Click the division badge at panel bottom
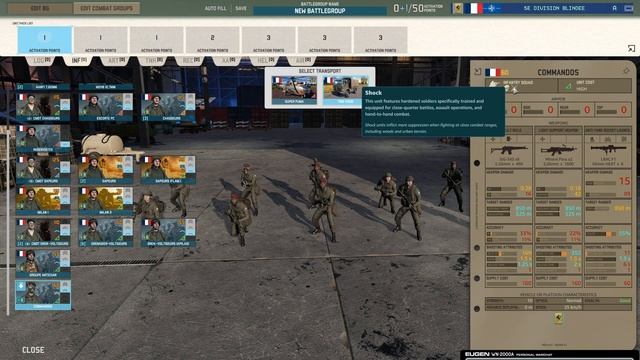This screenshot has width=640, height=360. click(558, 318)
